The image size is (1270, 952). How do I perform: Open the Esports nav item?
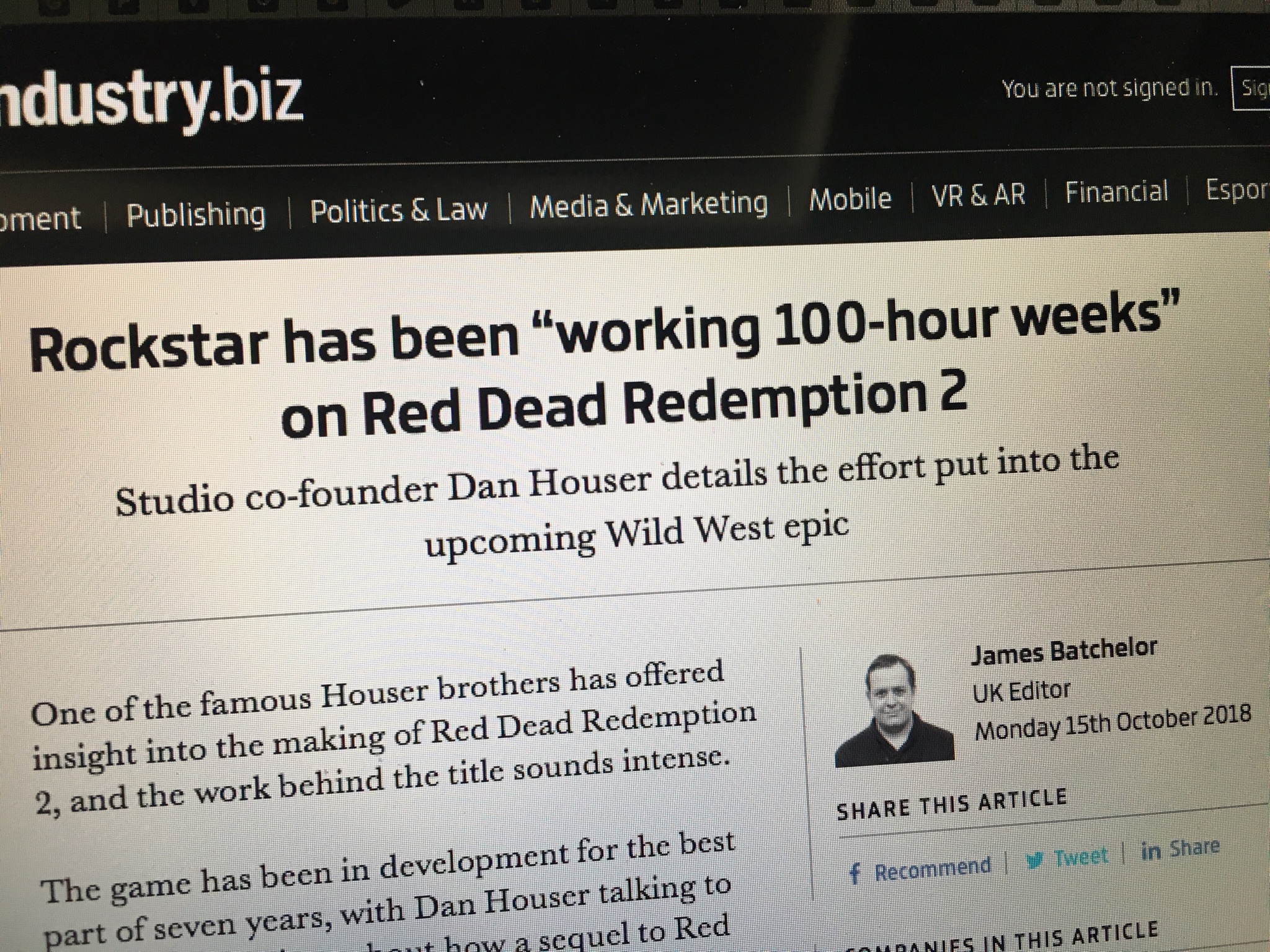pos(1237,189)
